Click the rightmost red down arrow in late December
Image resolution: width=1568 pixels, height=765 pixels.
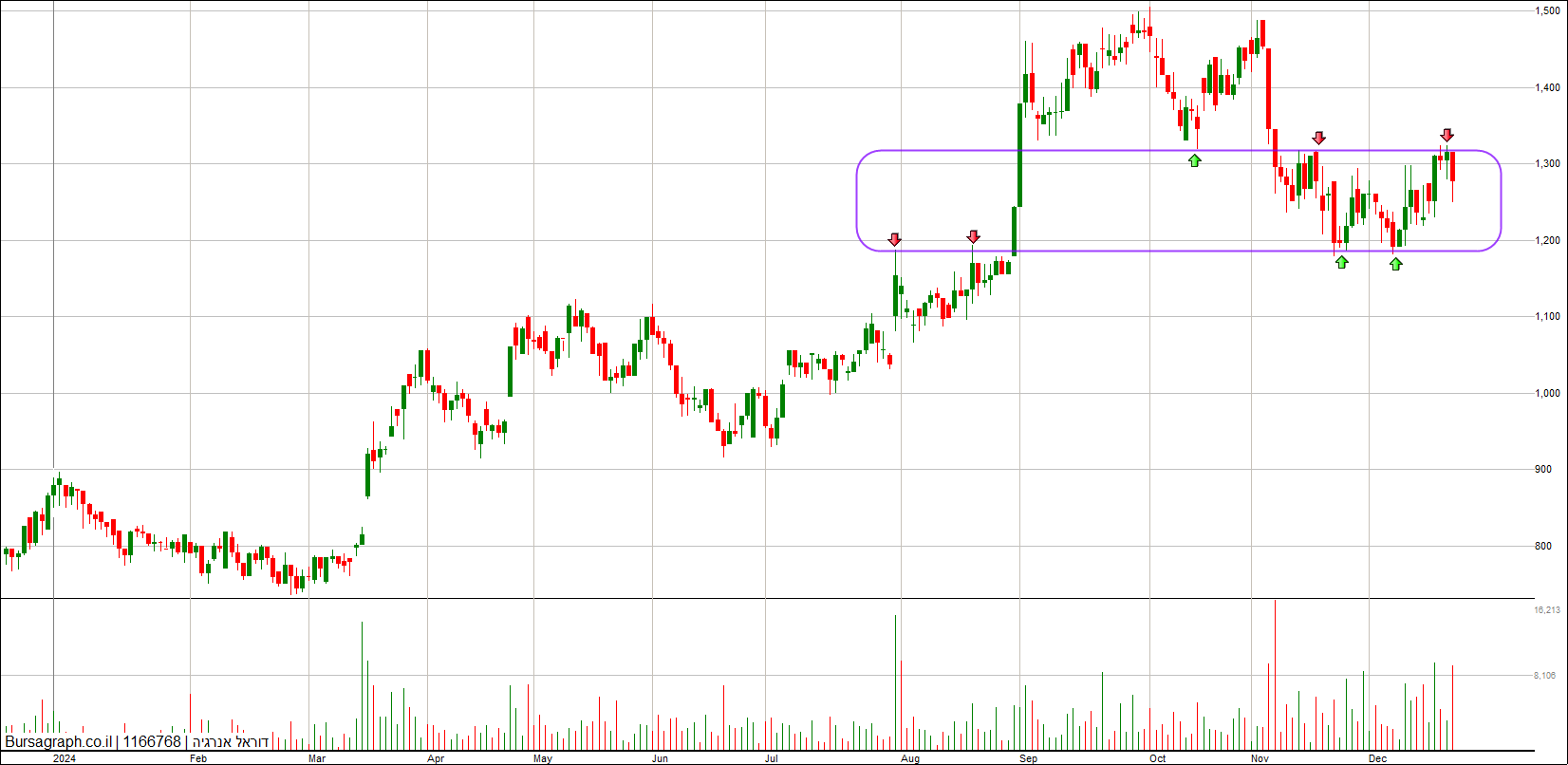(1447, 135)
